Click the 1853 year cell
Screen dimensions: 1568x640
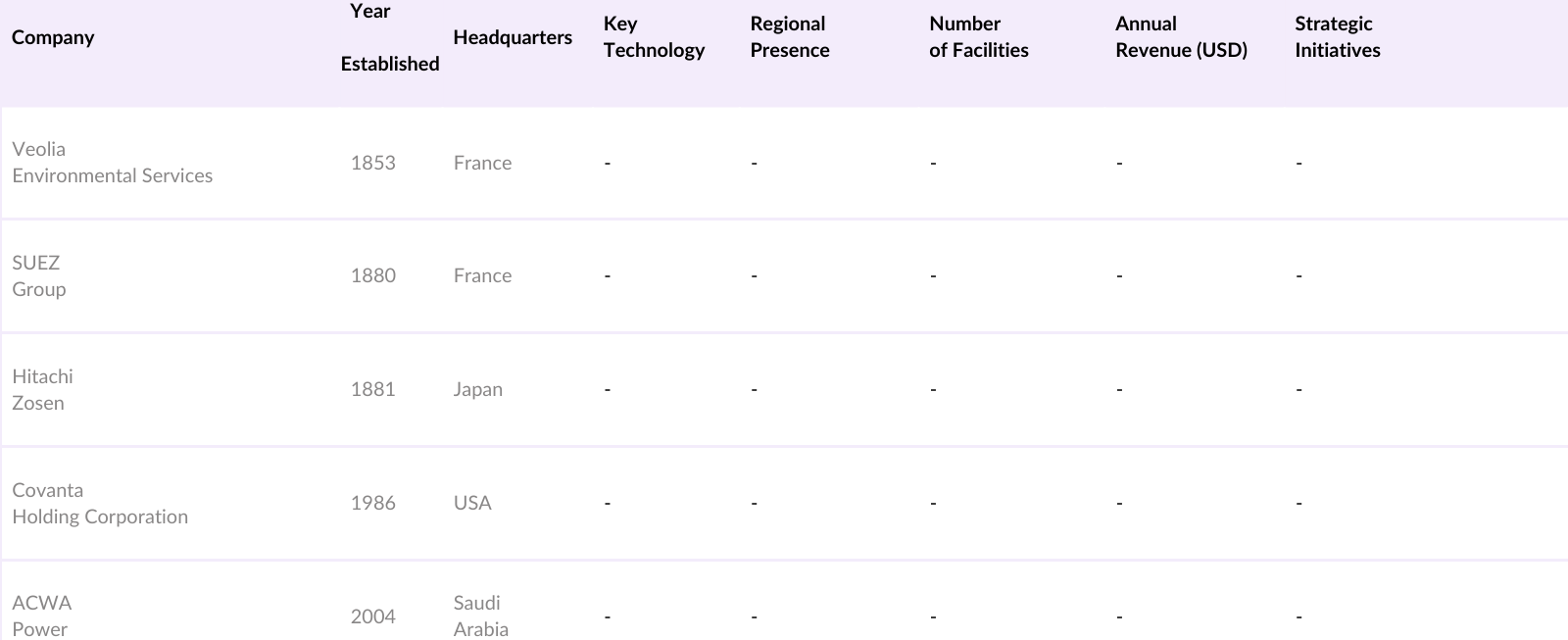point(373,163)
